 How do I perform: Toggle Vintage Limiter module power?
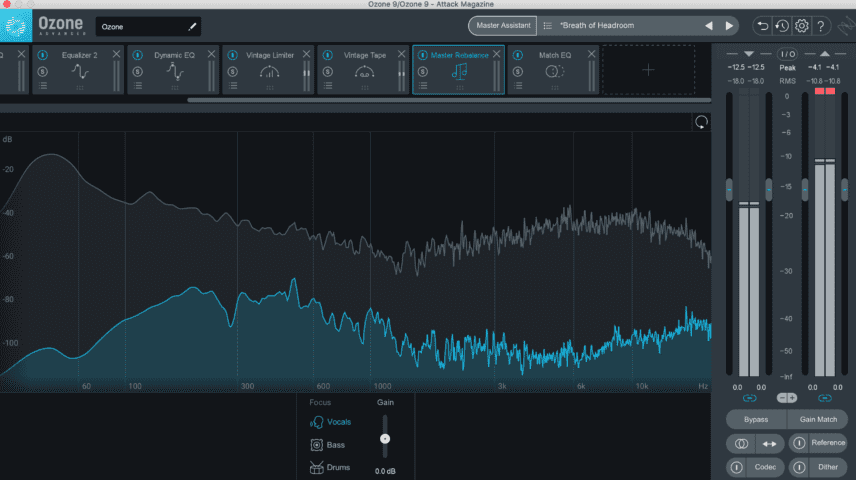(233, 55)
